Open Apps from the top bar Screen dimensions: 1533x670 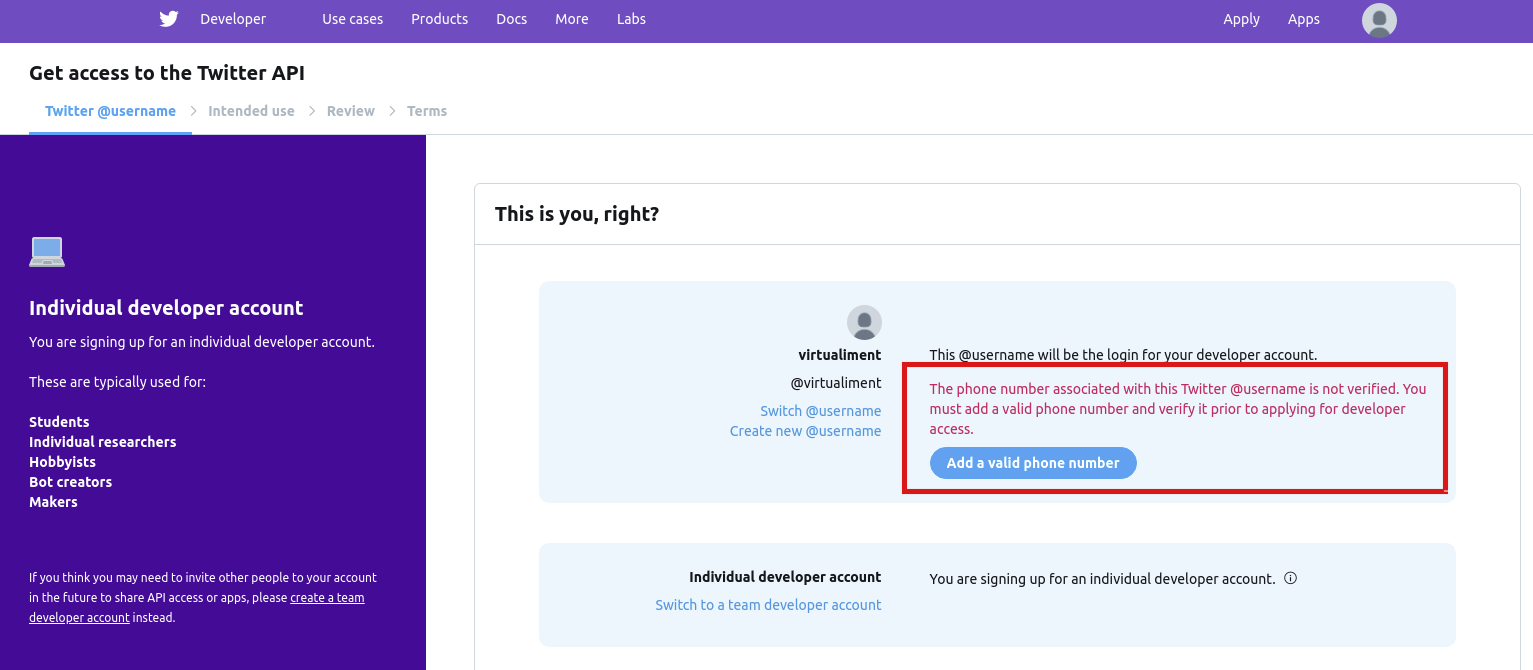point(1303,19)
